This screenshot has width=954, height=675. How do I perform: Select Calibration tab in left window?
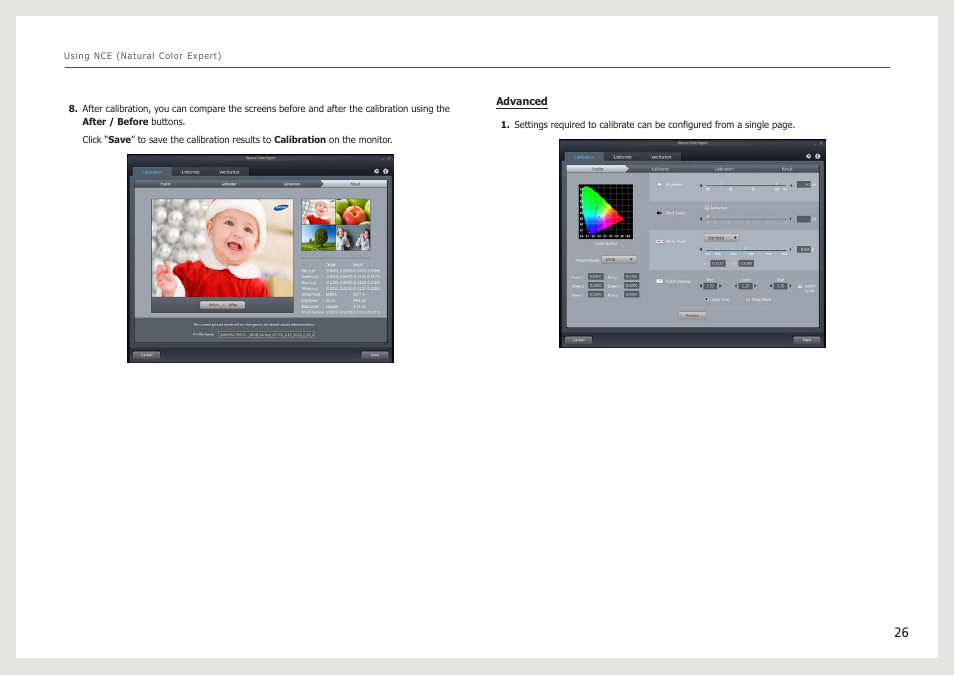(x=152, y=172)
